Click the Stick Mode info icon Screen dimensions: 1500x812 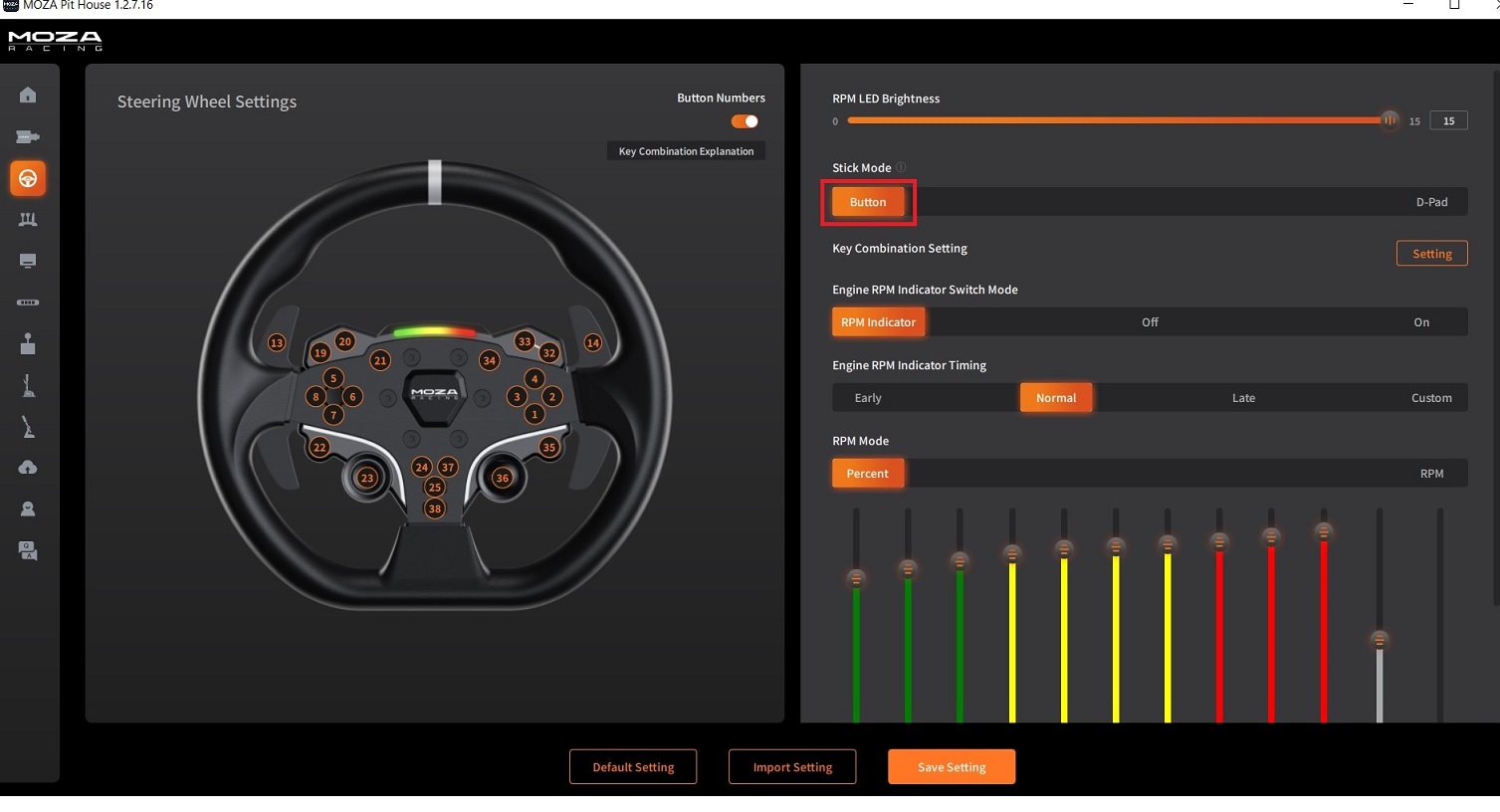901,167
